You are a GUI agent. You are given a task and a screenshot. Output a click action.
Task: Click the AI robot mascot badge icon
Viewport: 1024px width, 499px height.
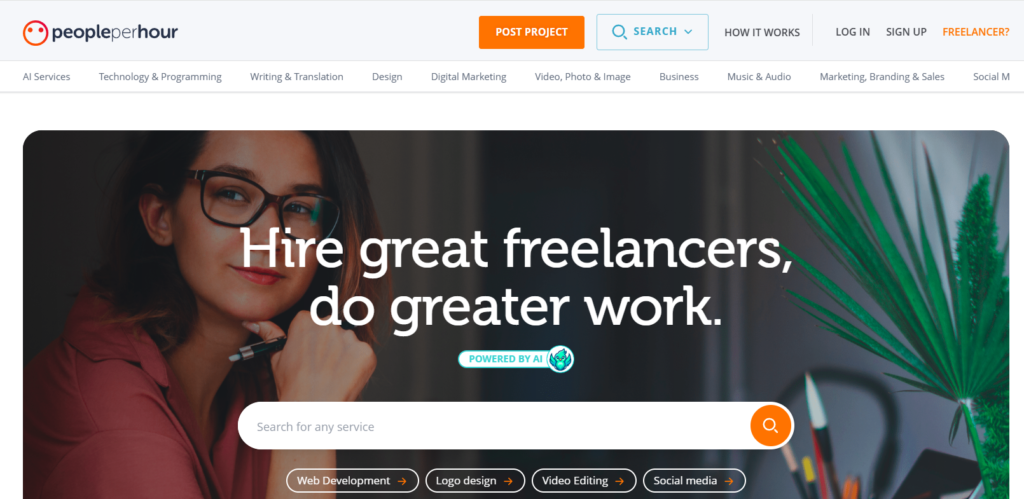coord(560,359)
